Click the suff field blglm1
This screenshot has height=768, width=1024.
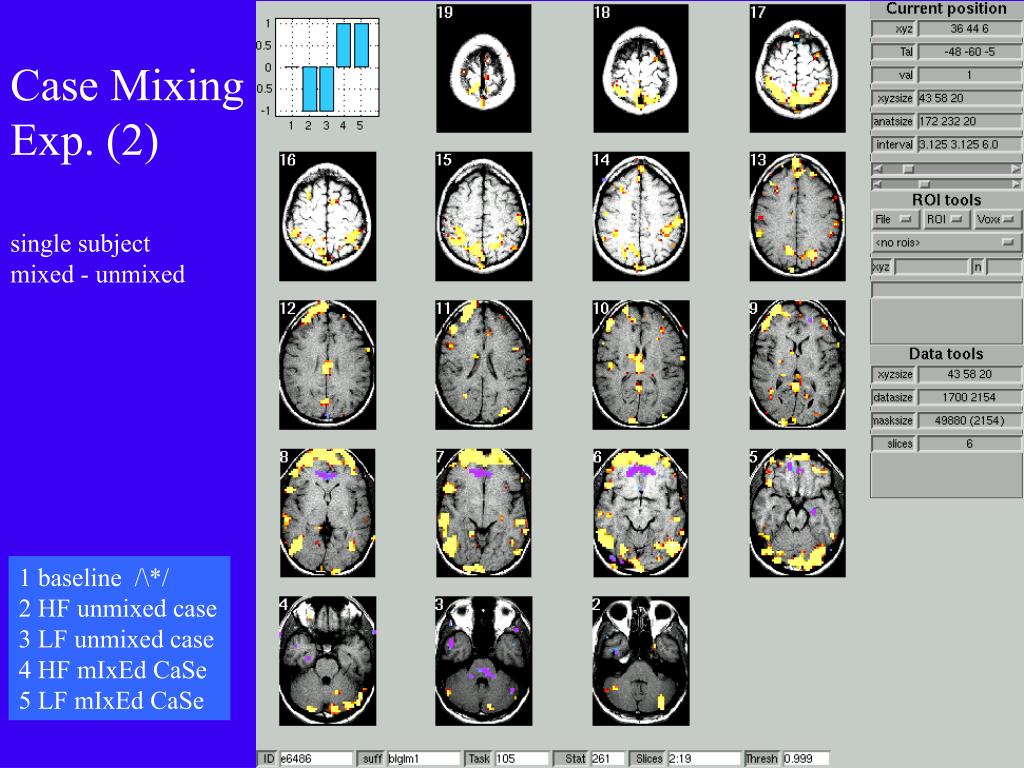tap(424, 759)
